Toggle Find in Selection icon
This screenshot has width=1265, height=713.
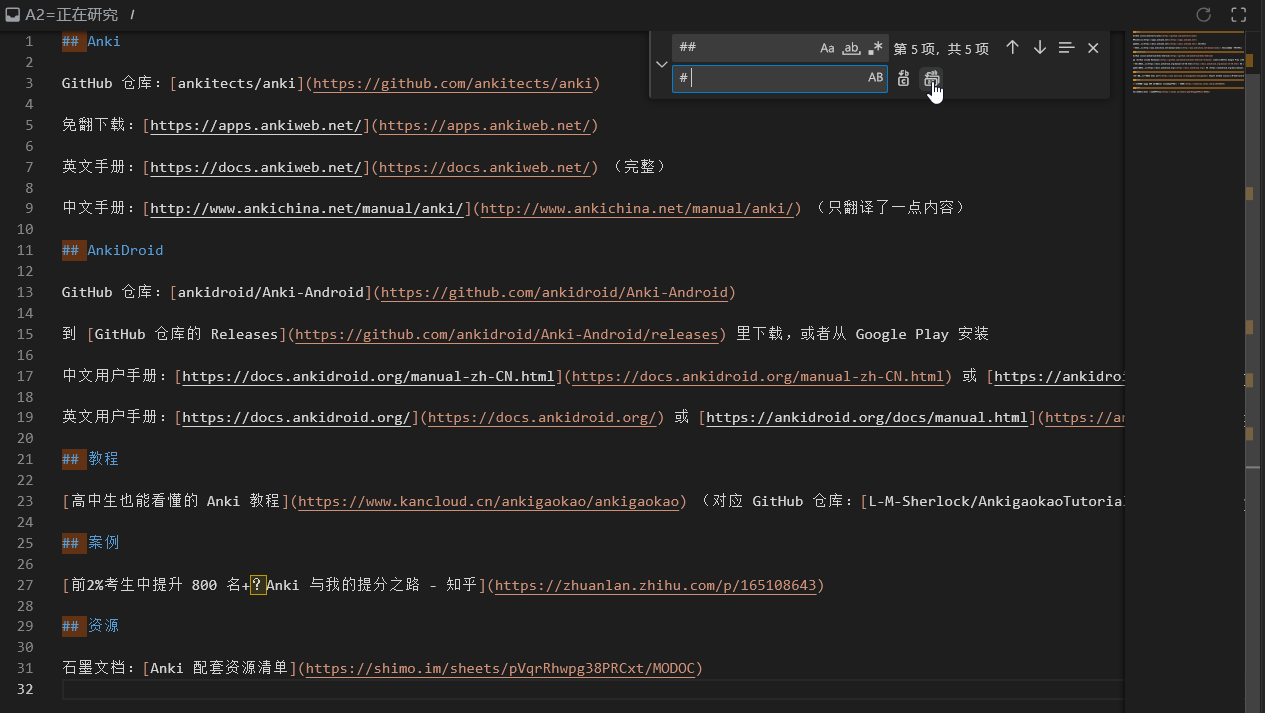pos(1066,48)
